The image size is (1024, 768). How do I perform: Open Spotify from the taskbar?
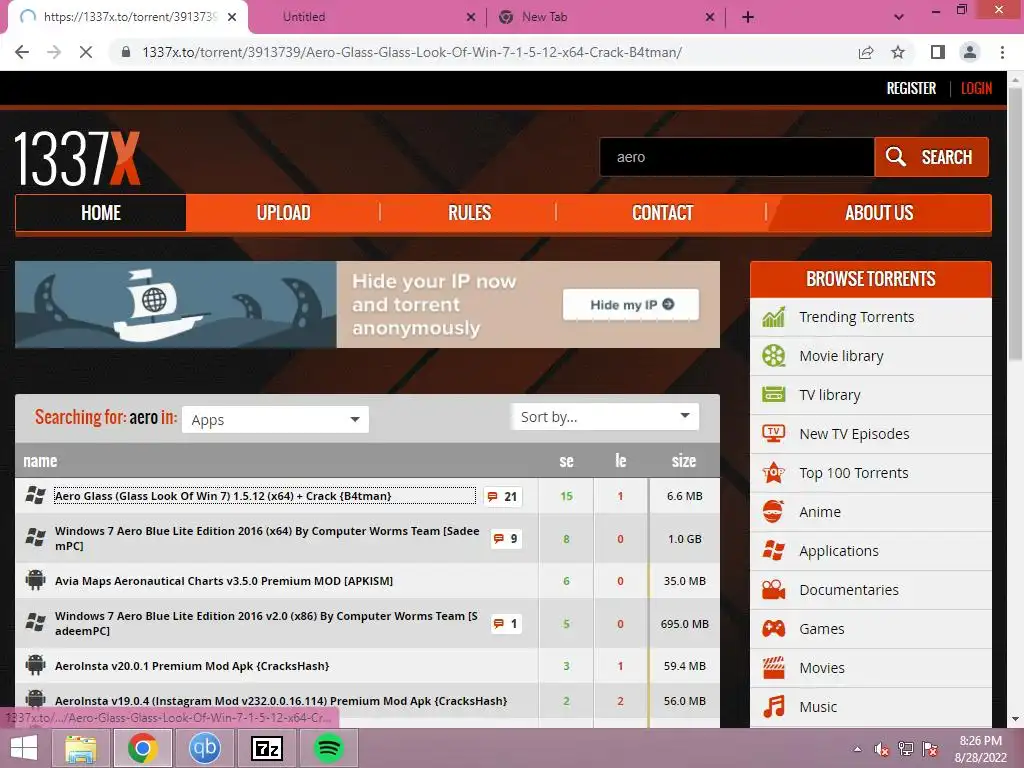click(328, 748)
